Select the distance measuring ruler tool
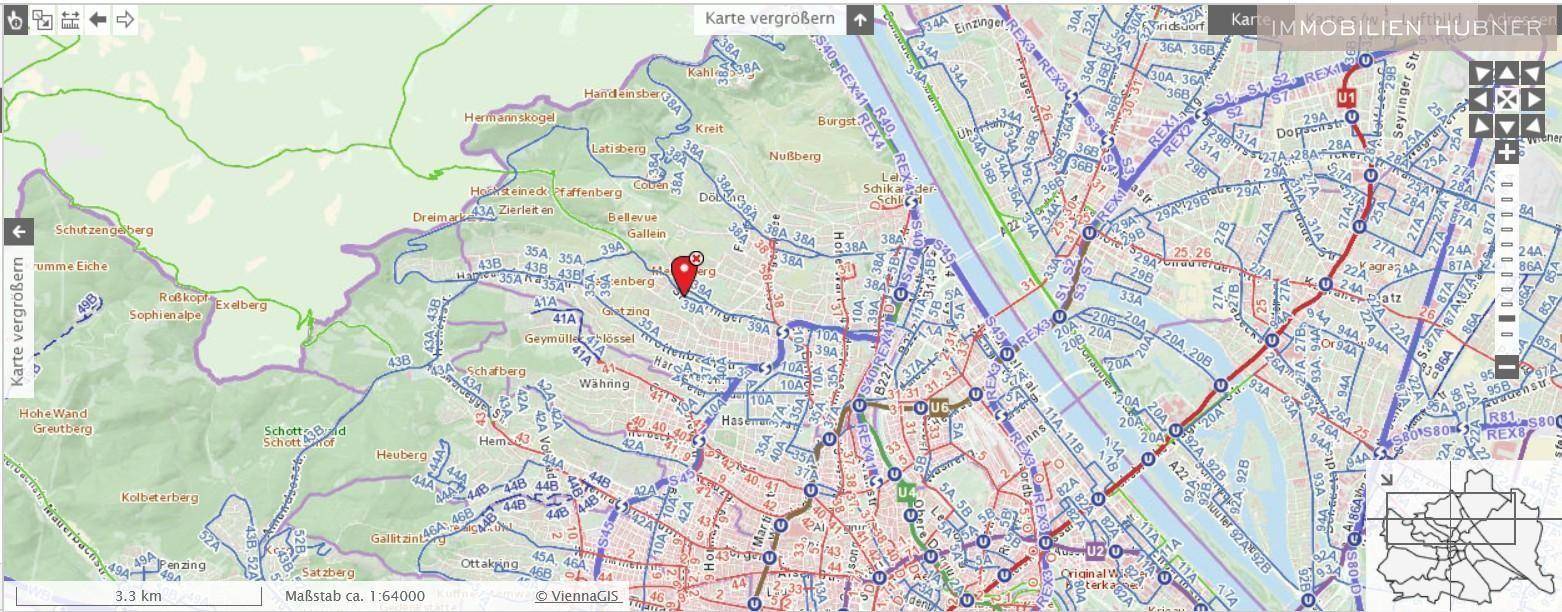 coord(70,19)
